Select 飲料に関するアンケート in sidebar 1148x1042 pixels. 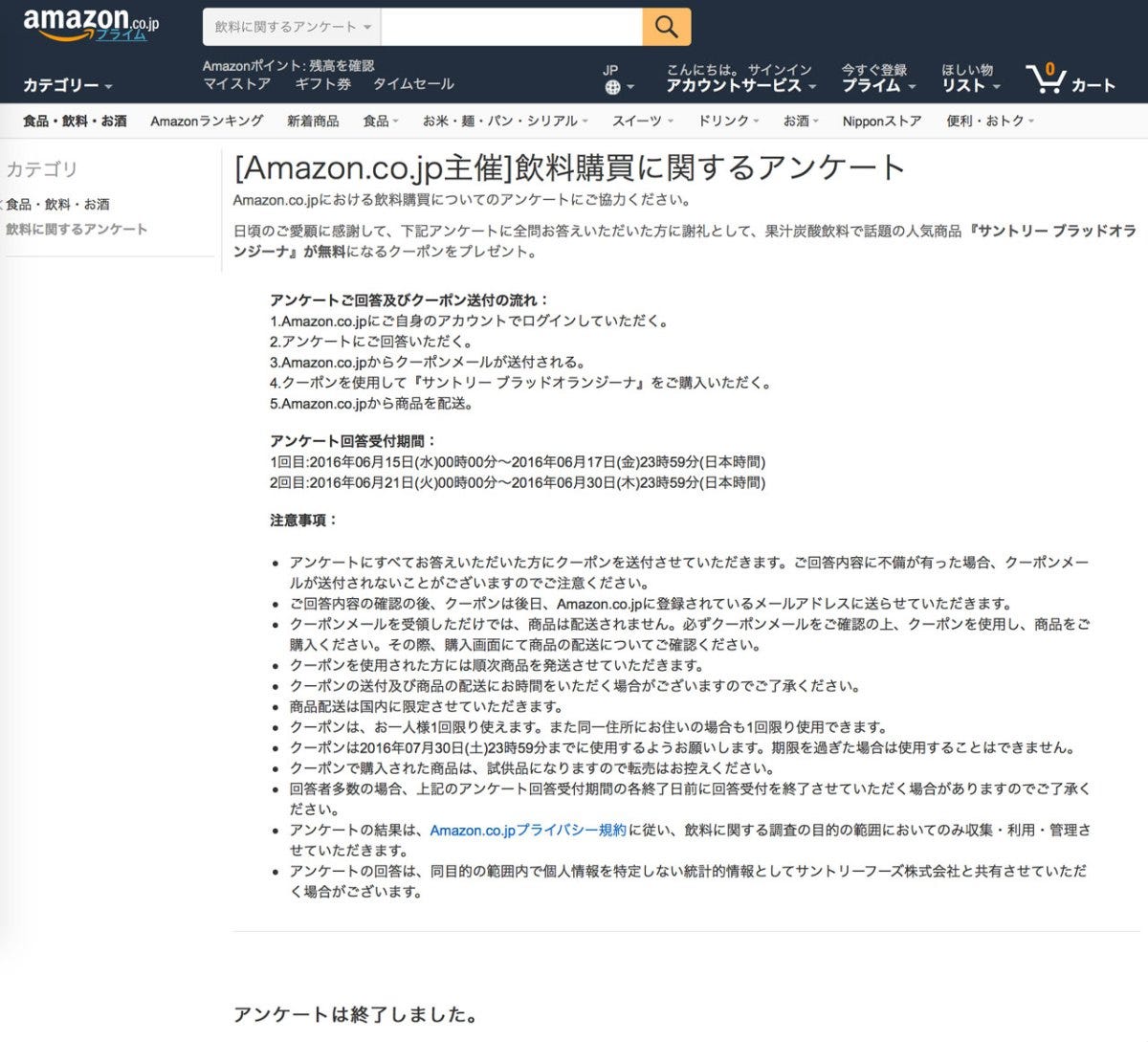(77, 229)
